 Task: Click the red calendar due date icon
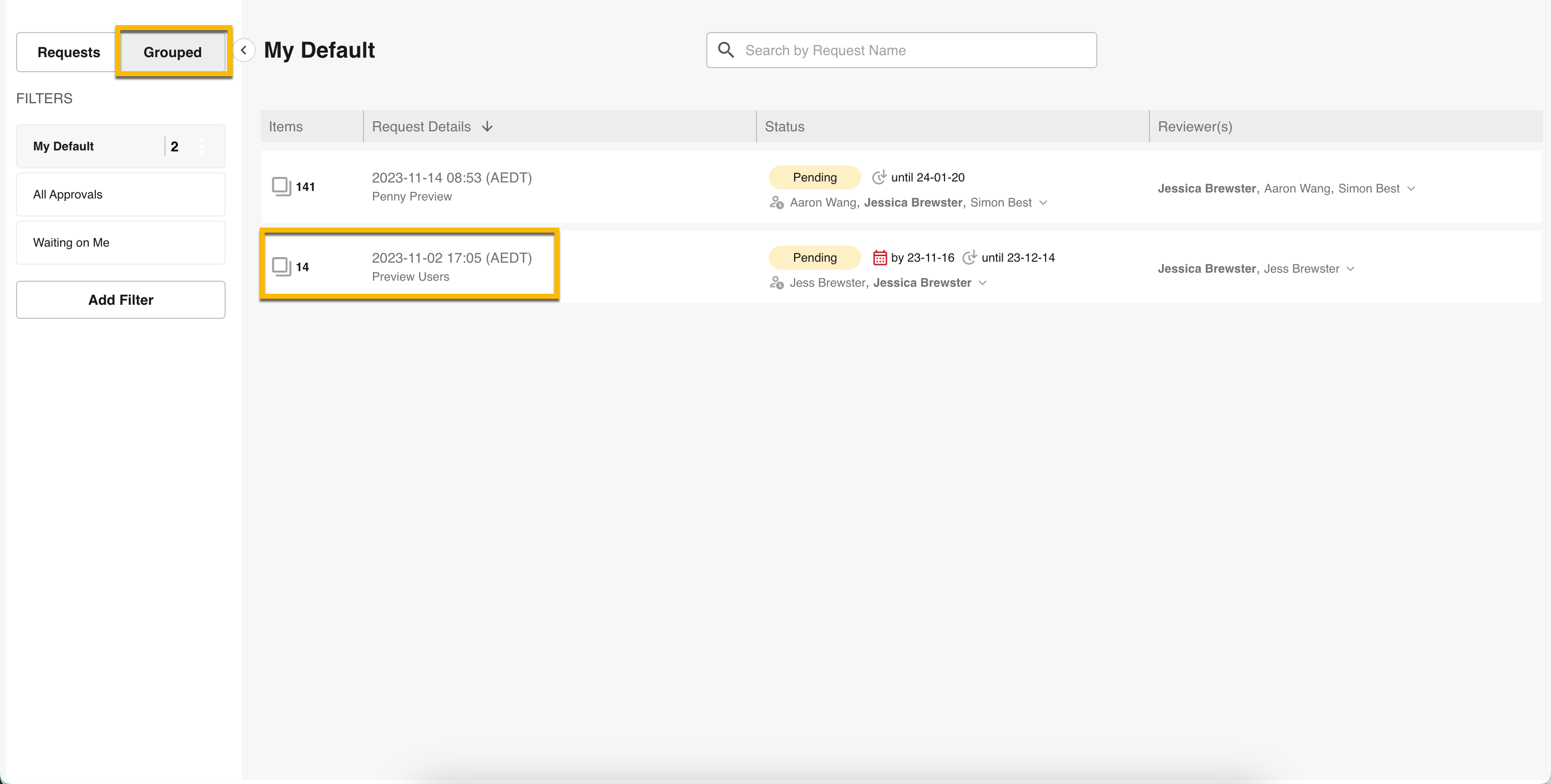[x=880, y=258]
